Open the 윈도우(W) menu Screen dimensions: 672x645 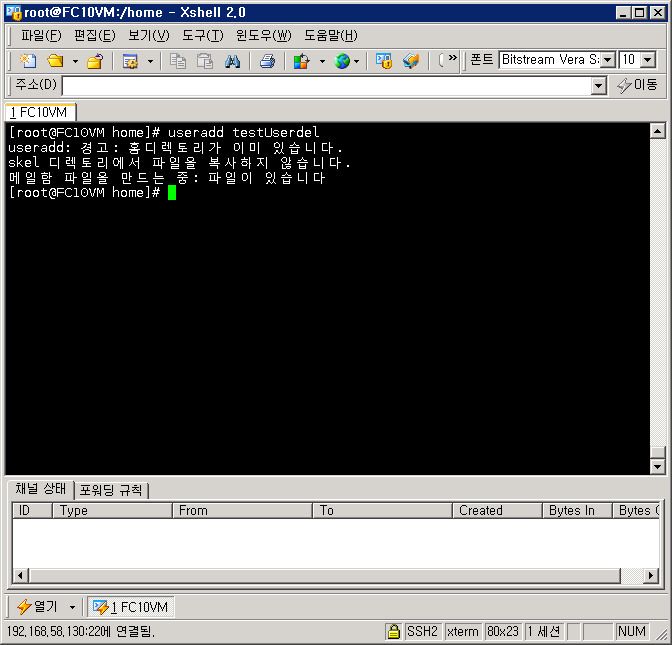tap(264, 36)
